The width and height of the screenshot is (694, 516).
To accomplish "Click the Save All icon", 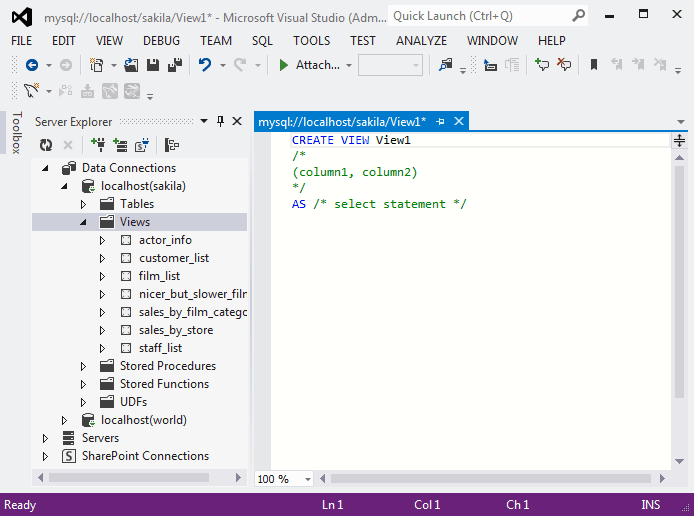I will (x=175, y=65).
